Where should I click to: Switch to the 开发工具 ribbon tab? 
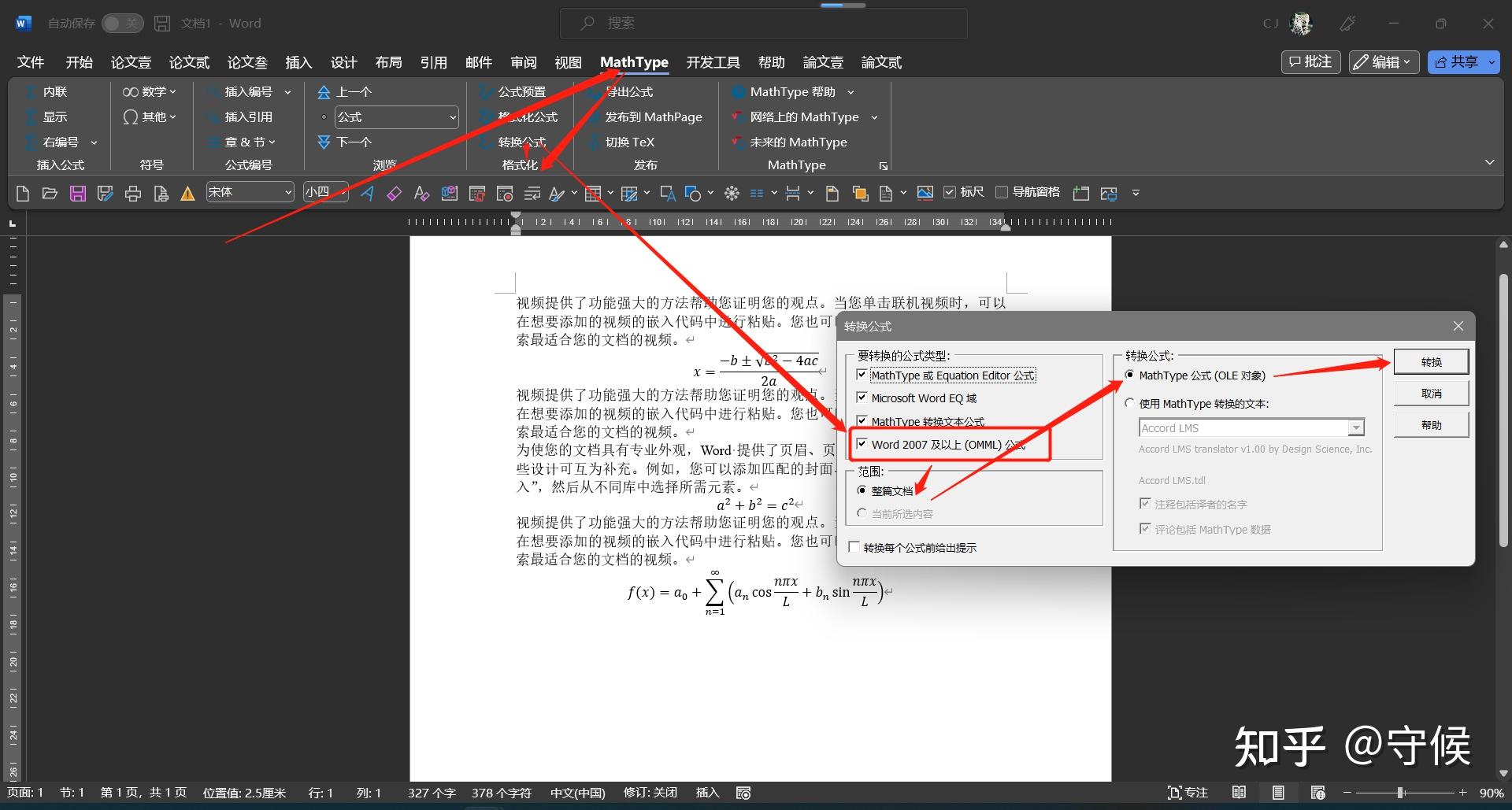coord(713,62)
